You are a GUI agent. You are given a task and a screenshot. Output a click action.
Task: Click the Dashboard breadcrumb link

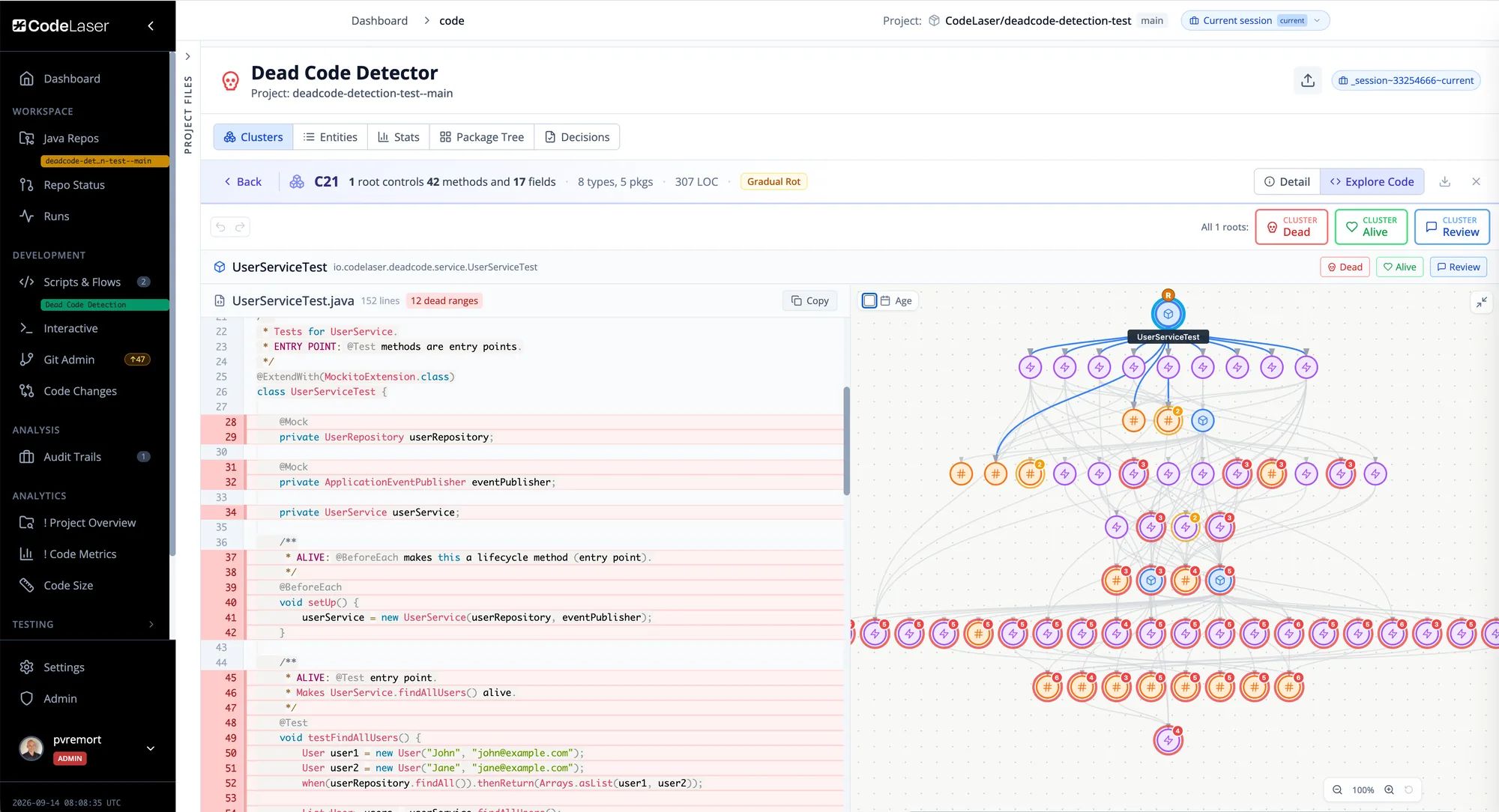tap(379, 21)
